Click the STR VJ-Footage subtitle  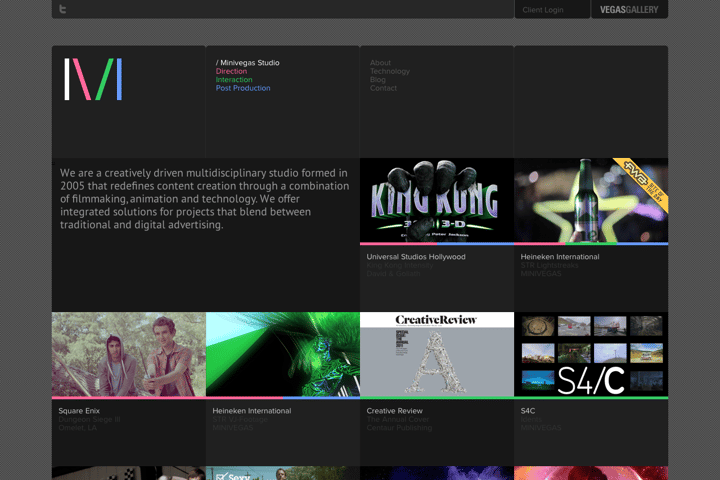click(x=240, y=419)
